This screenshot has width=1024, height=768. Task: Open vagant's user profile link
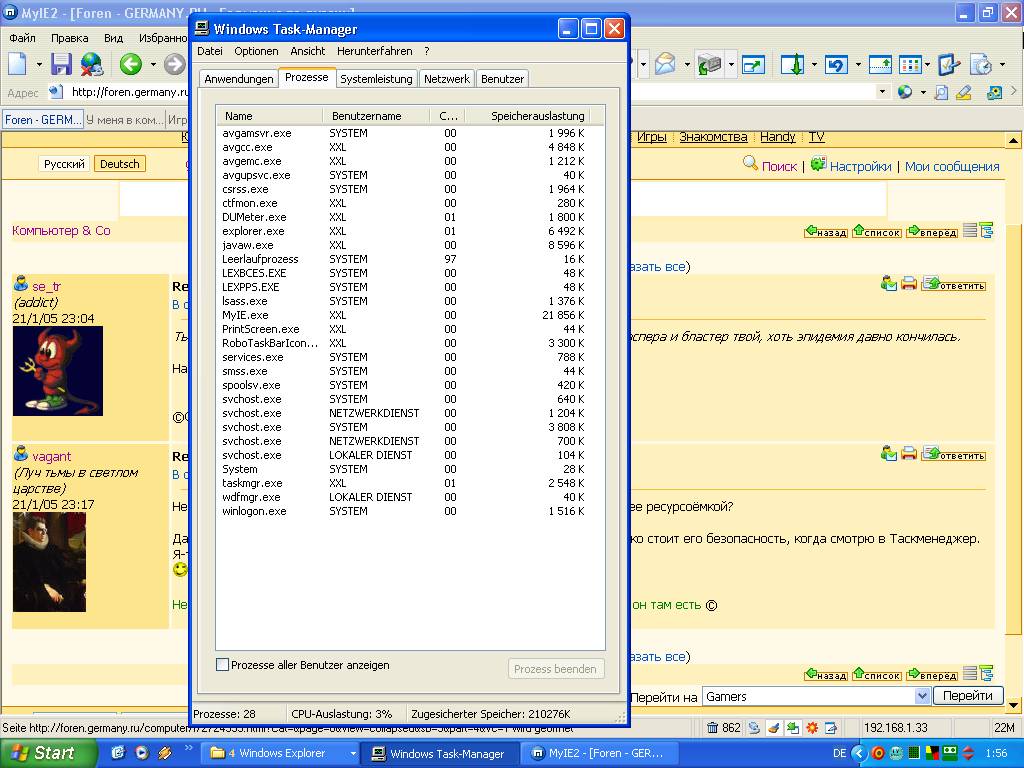click(x=52, y=456)
